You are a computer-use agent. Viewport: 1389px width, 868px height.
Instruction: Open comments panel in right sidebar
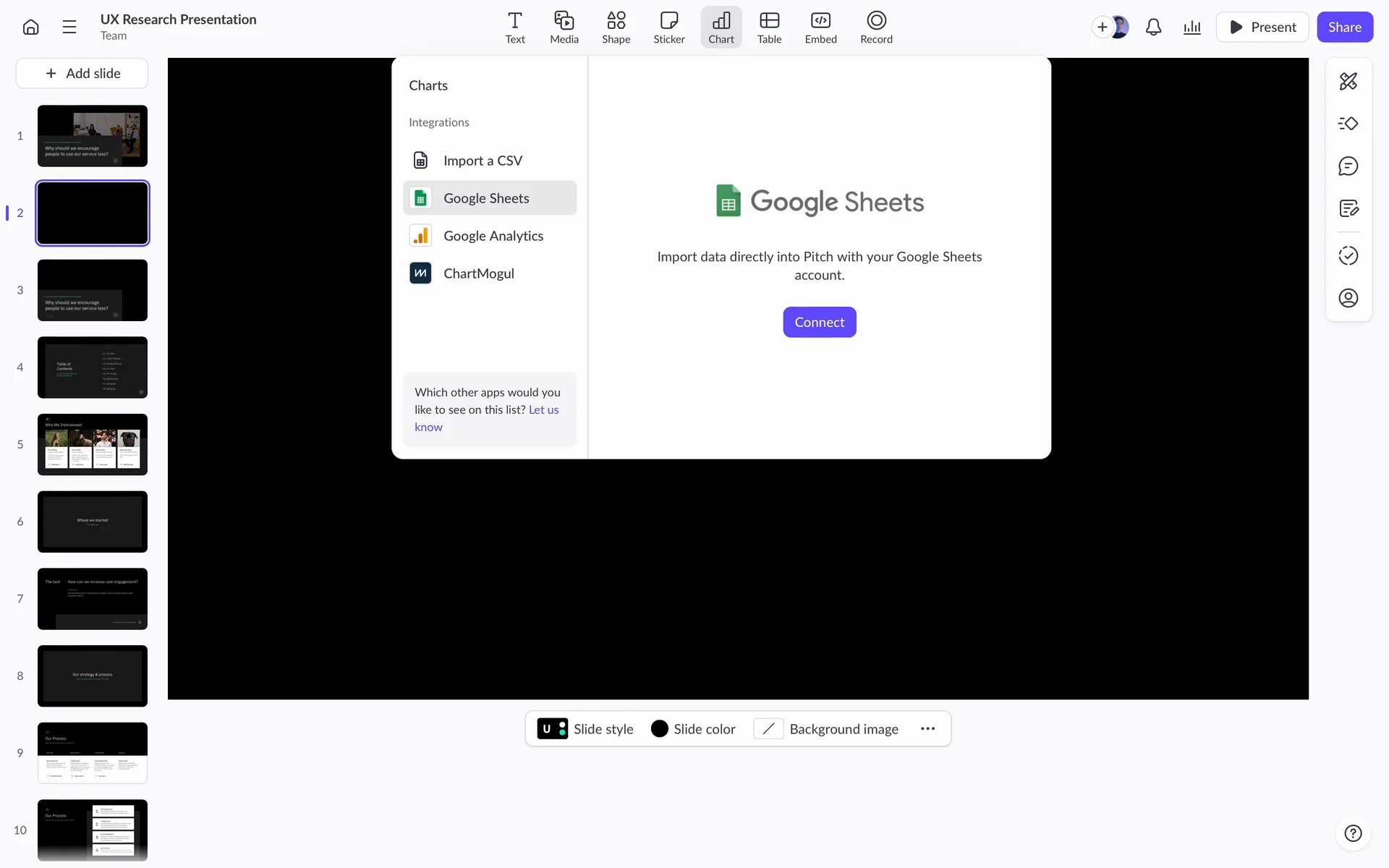pyautogui.click(x=1348, y=166)
